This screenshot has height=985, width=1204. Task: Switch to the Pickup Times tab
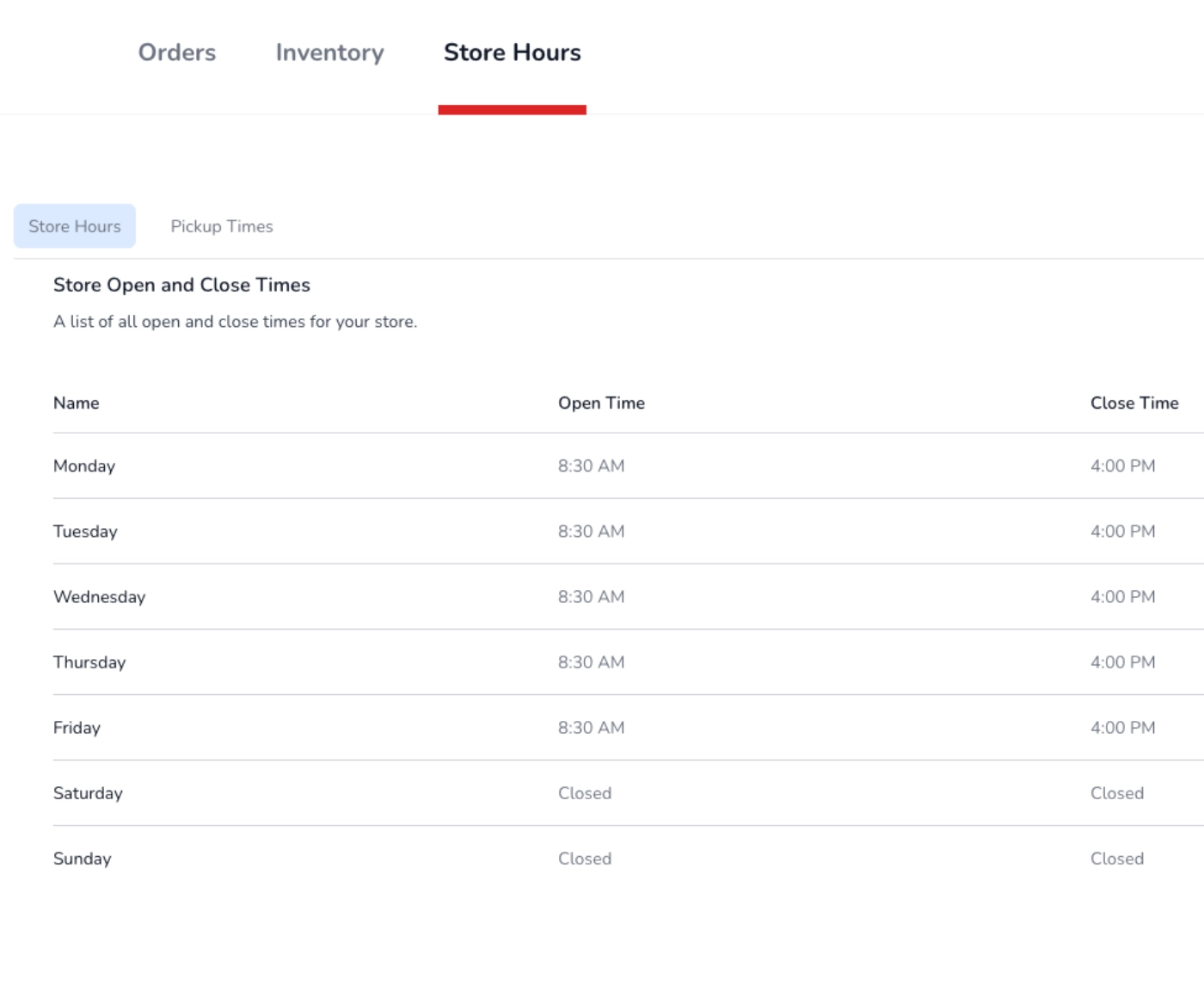(221, 225)
